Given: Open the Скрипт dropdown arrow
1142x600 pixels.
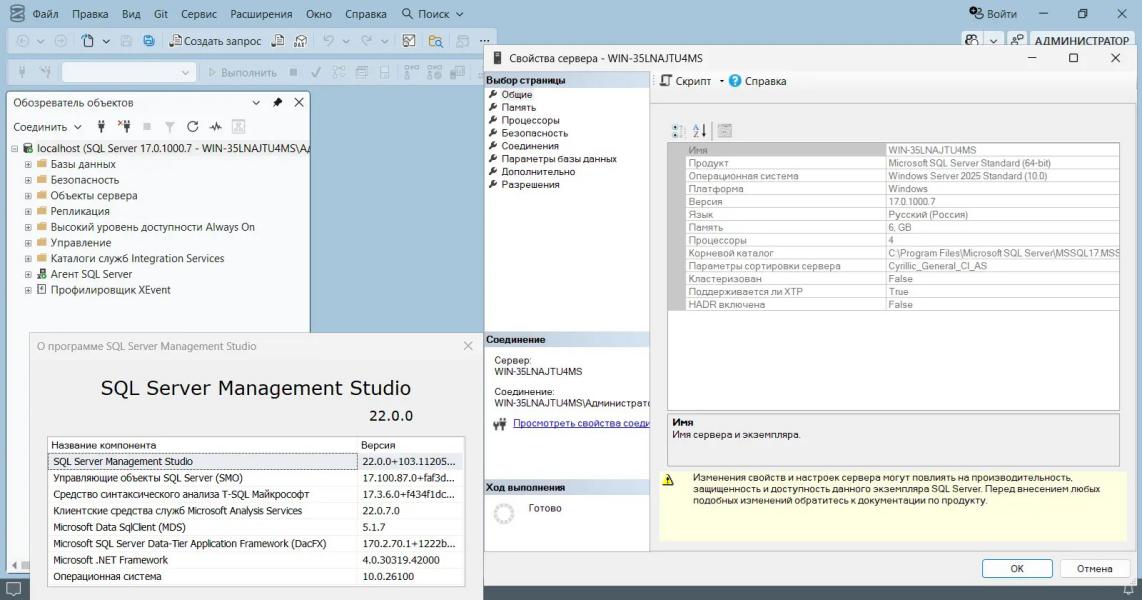Looking at the screenshot, I should click(721, 81).
